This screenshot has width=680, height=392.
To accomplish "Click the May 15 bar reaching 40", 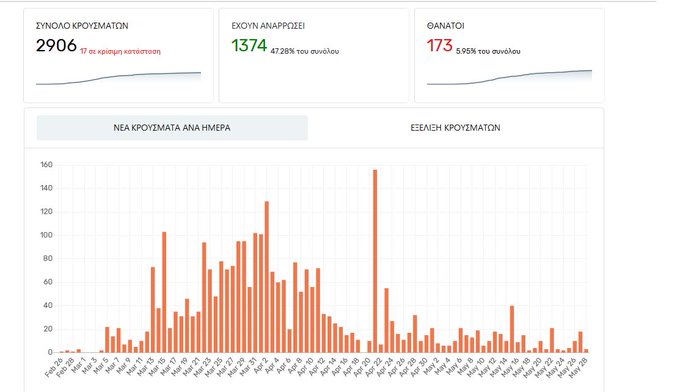I will click(512, 329).
